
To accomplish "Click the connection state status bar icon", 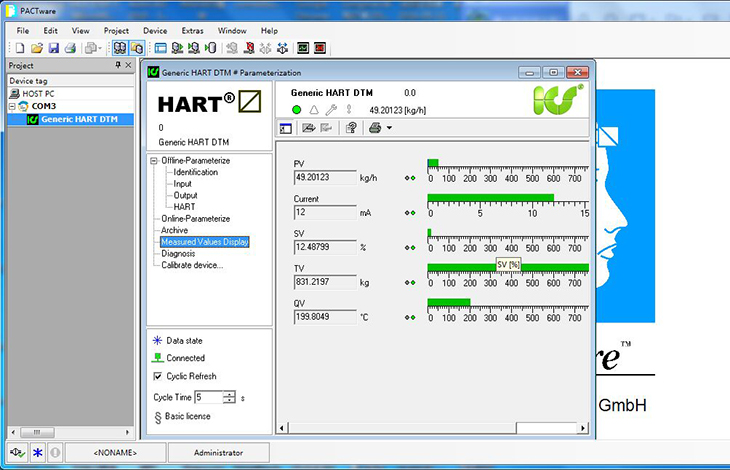I will tap(17, 453).
